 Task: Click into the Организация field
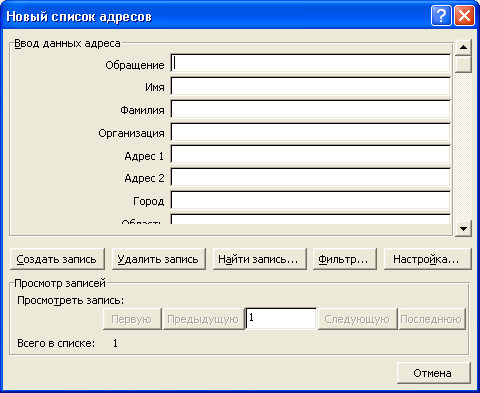pos(310,132)
